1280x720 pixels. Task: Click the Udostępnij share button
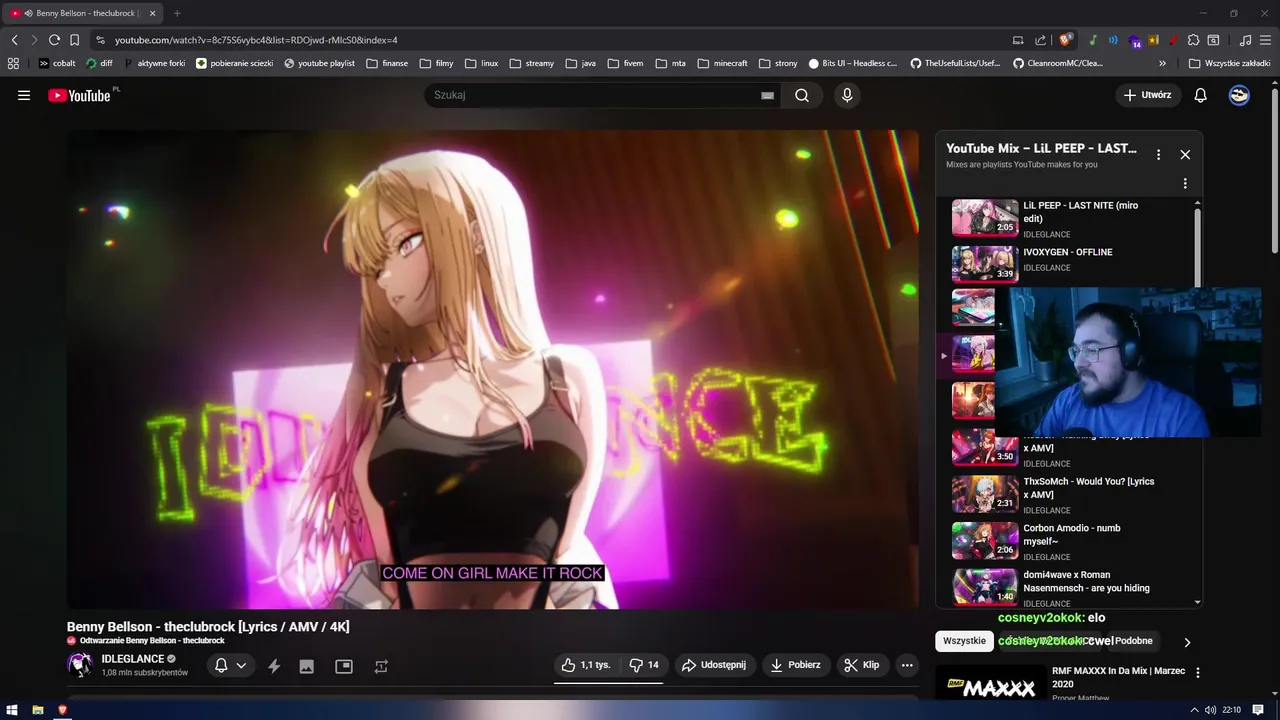pos(713,665)
